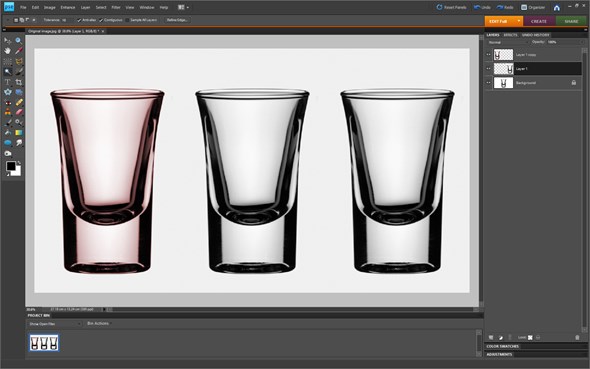The image size is (590, 369).
Task: Open the Organizer
Action: (x=533, y=7)
